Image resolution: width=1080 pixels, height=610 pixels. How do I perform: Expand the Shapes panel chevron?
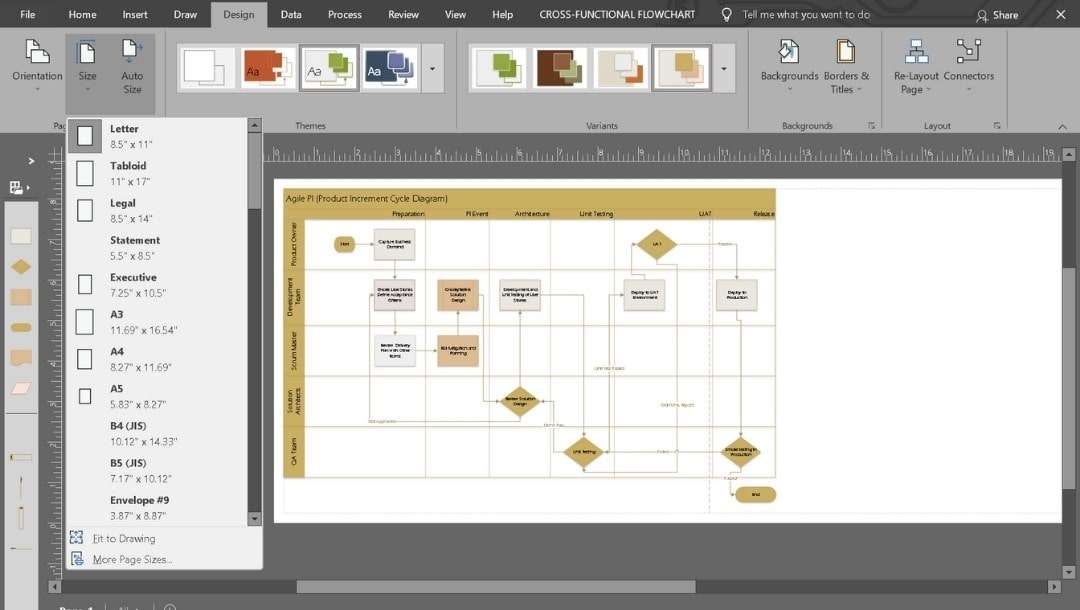30,160
